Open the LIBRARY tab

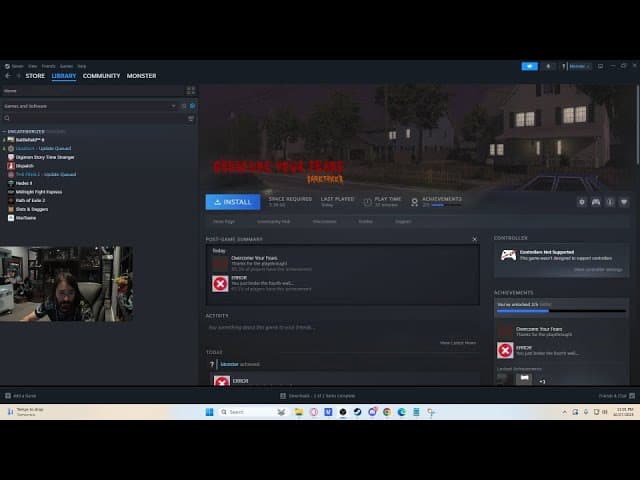[64, 76]
